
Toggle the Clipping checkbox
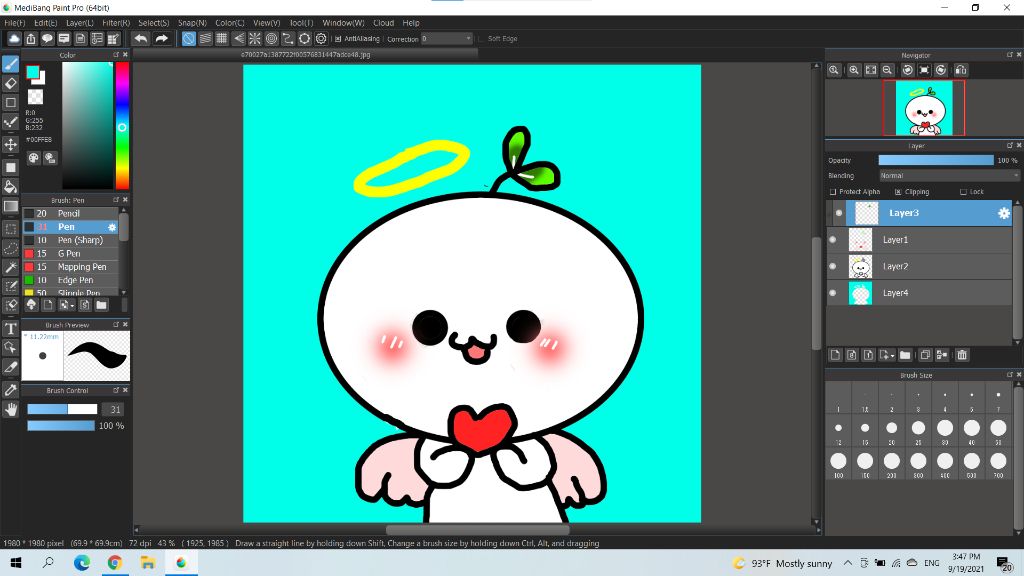[898, 192]
